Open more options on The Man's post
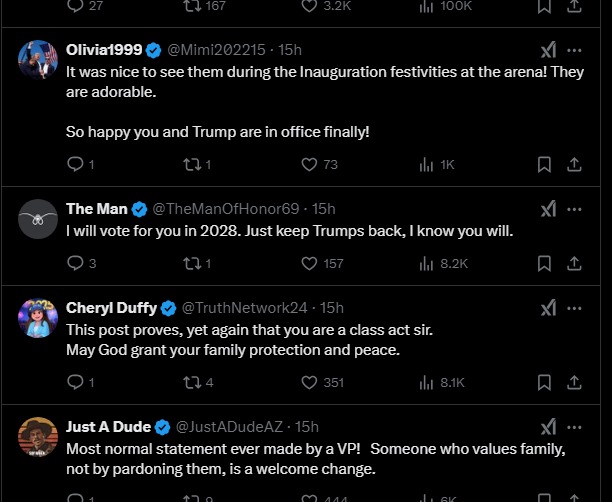The width and height of the screenshot is (612, 502). click(x=575, y=208)
